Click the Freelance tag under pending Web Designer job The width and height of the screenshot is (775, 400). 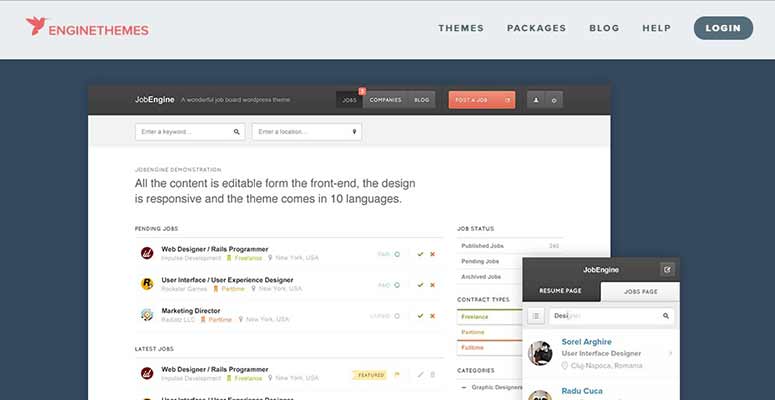pyautogui.click(x=244, y=258)
